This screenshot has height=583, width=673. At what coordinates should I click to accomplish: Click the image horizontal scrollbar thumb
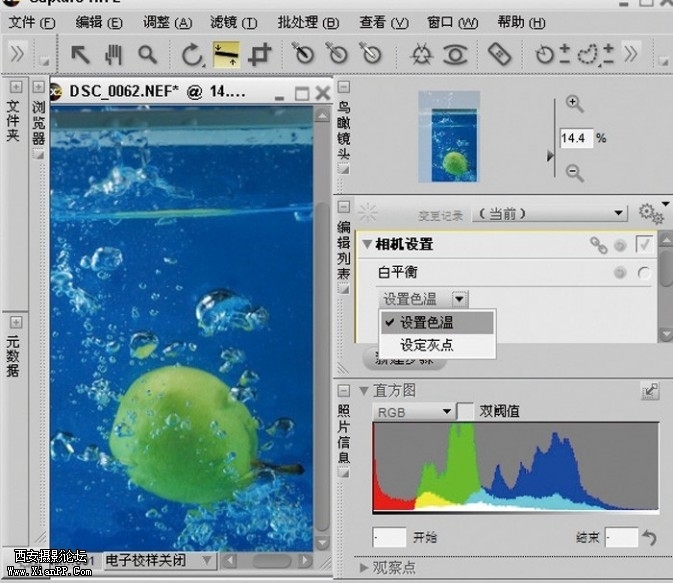tap(271, 561)
